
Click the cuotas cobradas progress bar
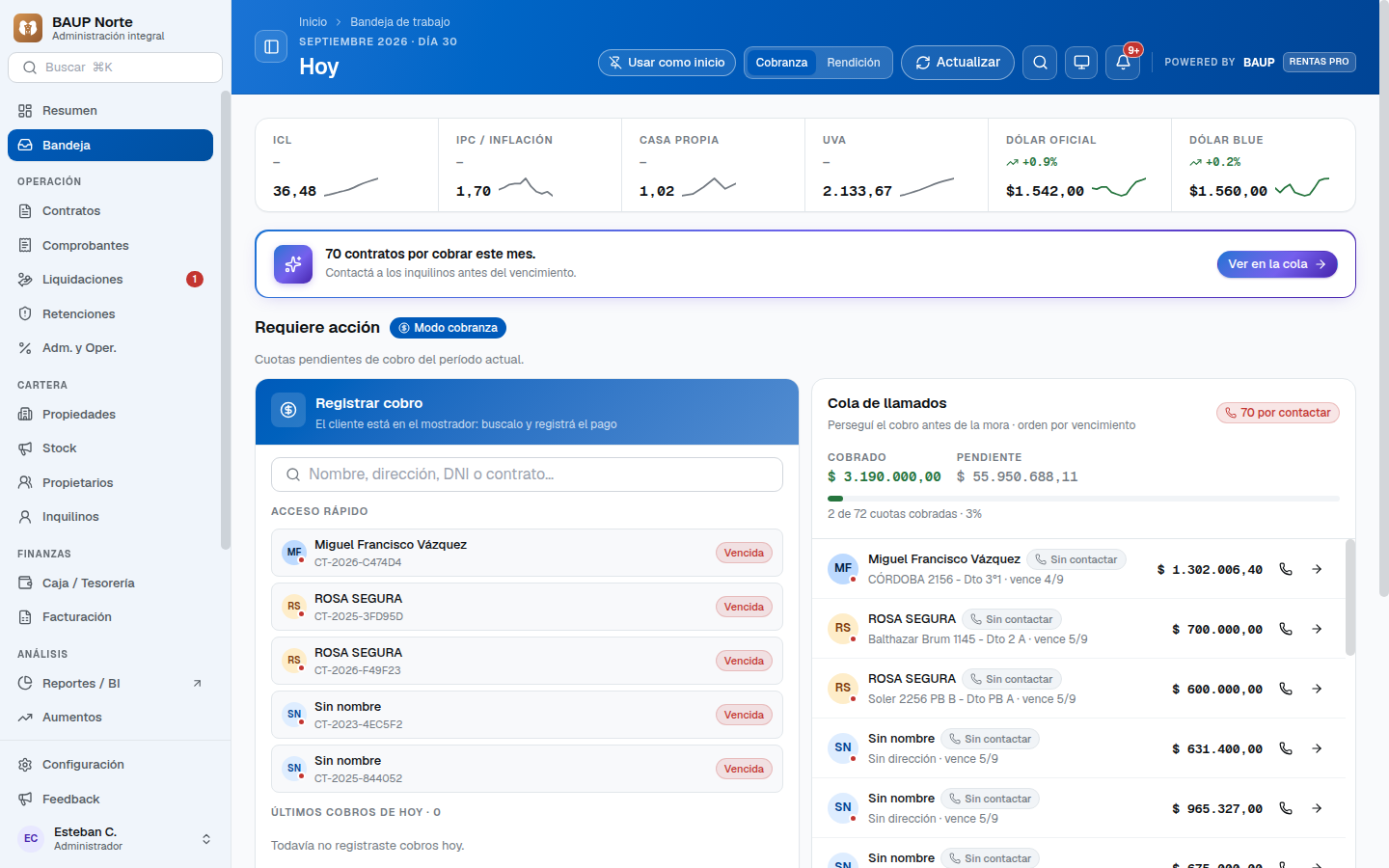click(1083, 499)
